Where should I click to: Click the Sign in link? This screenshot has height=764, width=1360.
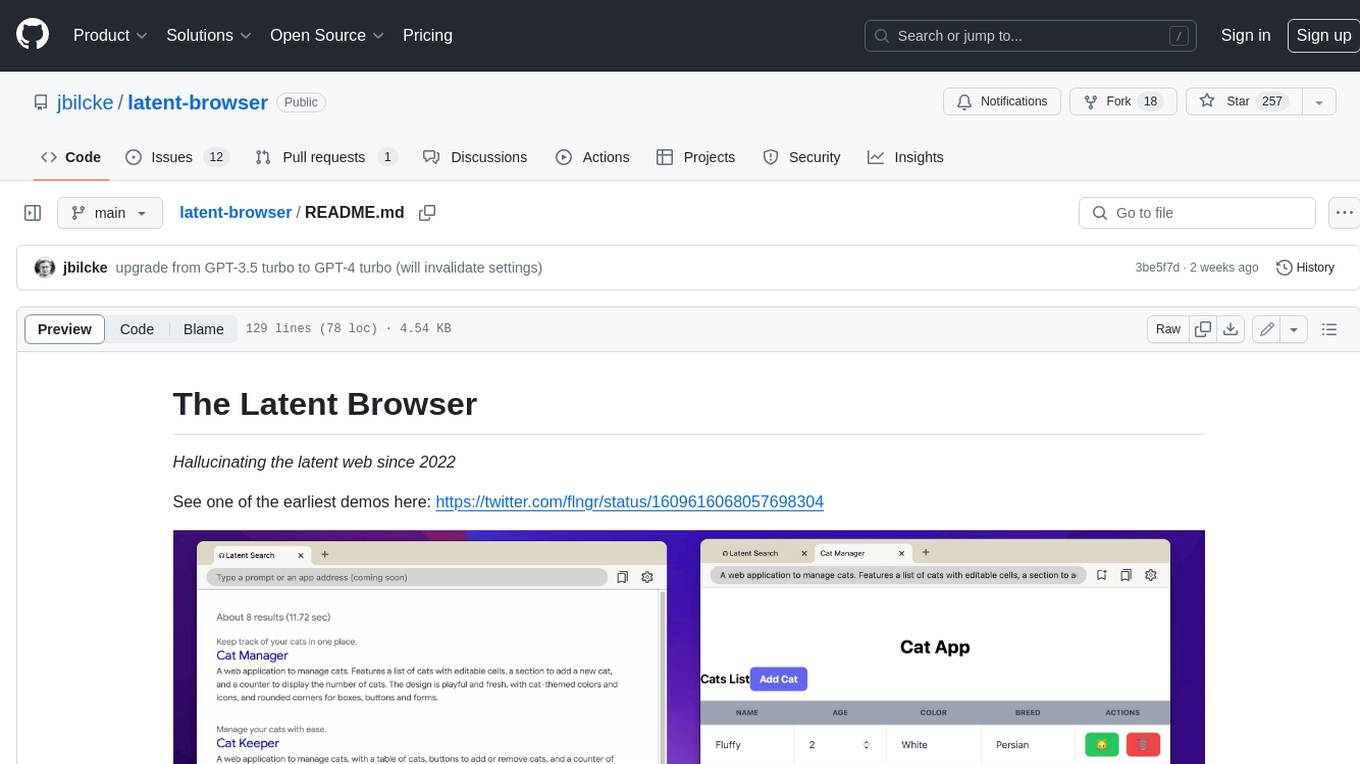tap(1245, 35)
